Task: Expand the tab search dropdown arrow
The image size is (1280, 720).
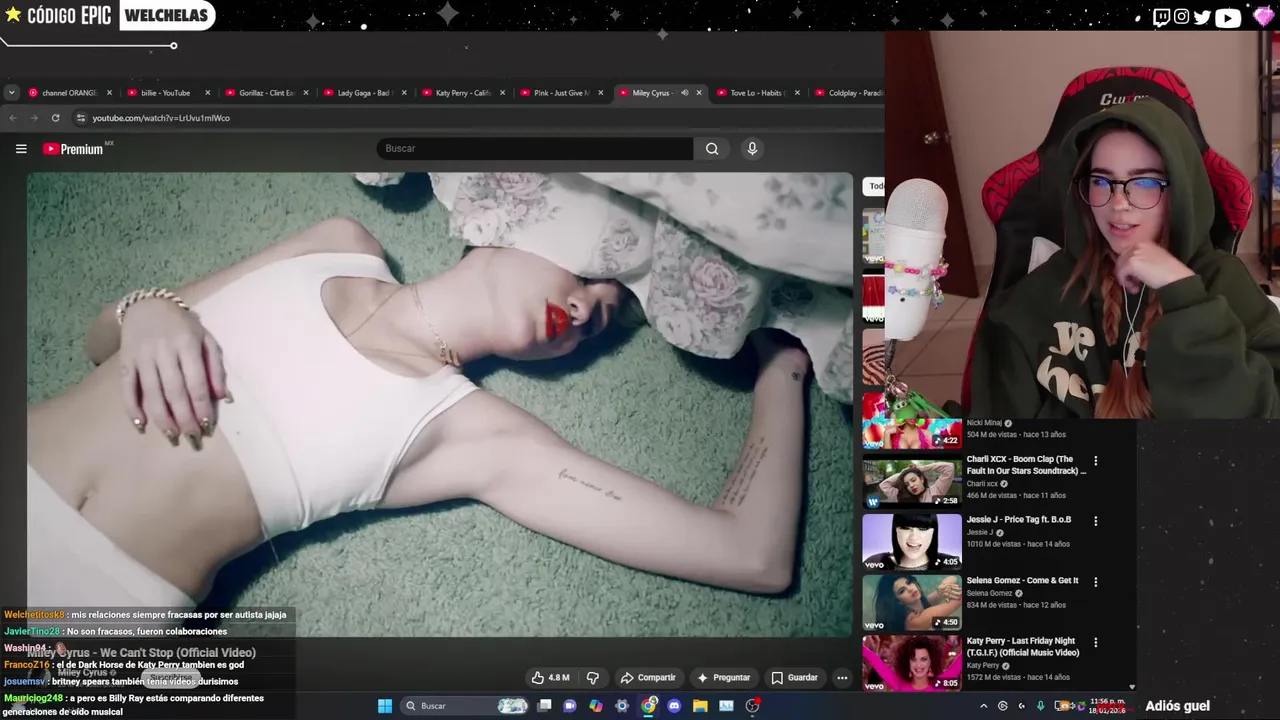Action: [x=11, y=93]
